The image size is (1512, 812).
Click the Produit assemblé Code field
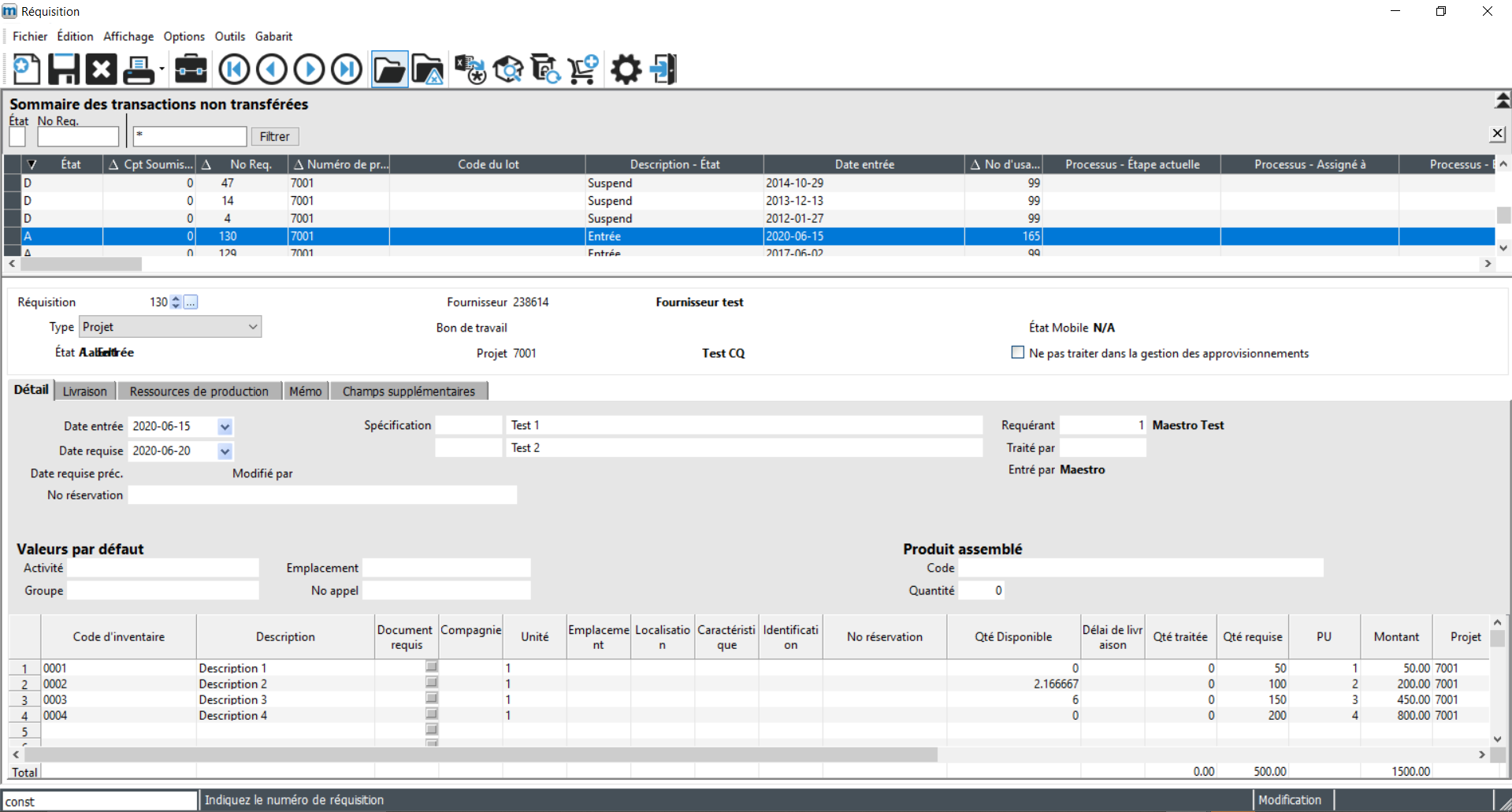[1140, 568]
